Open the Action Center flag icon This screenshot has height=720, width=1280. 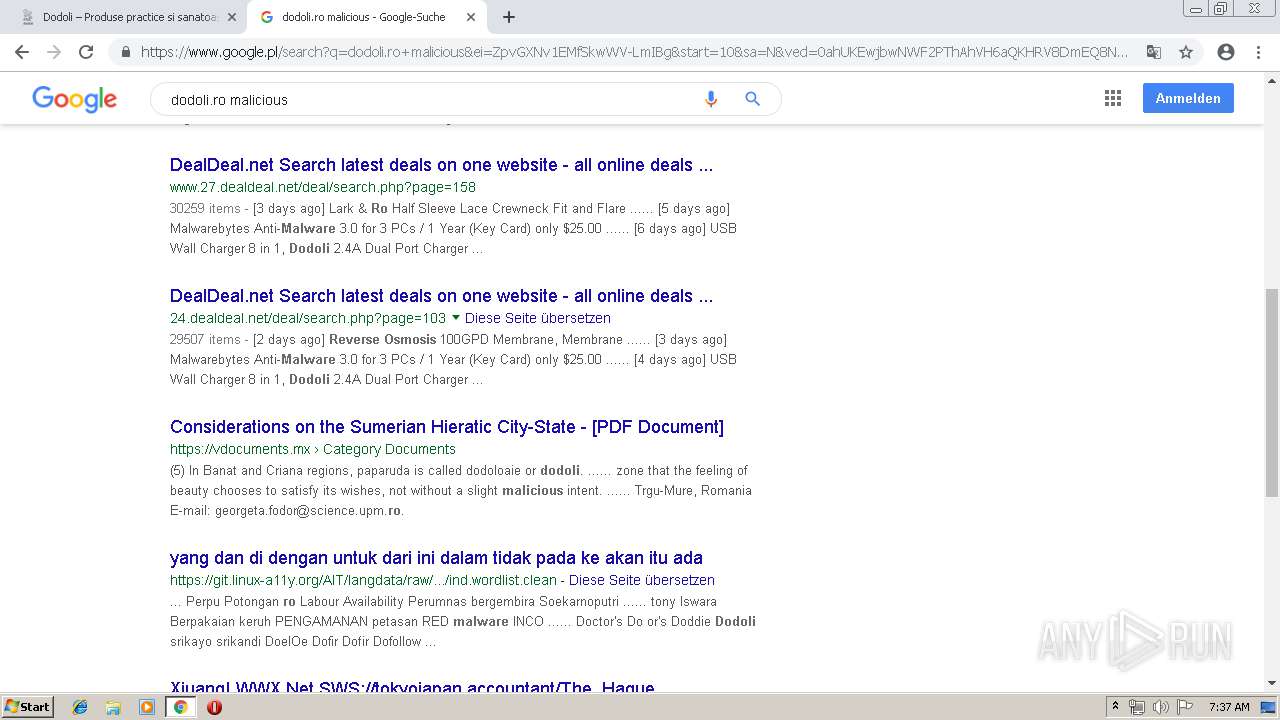[x=1184, y=707]
